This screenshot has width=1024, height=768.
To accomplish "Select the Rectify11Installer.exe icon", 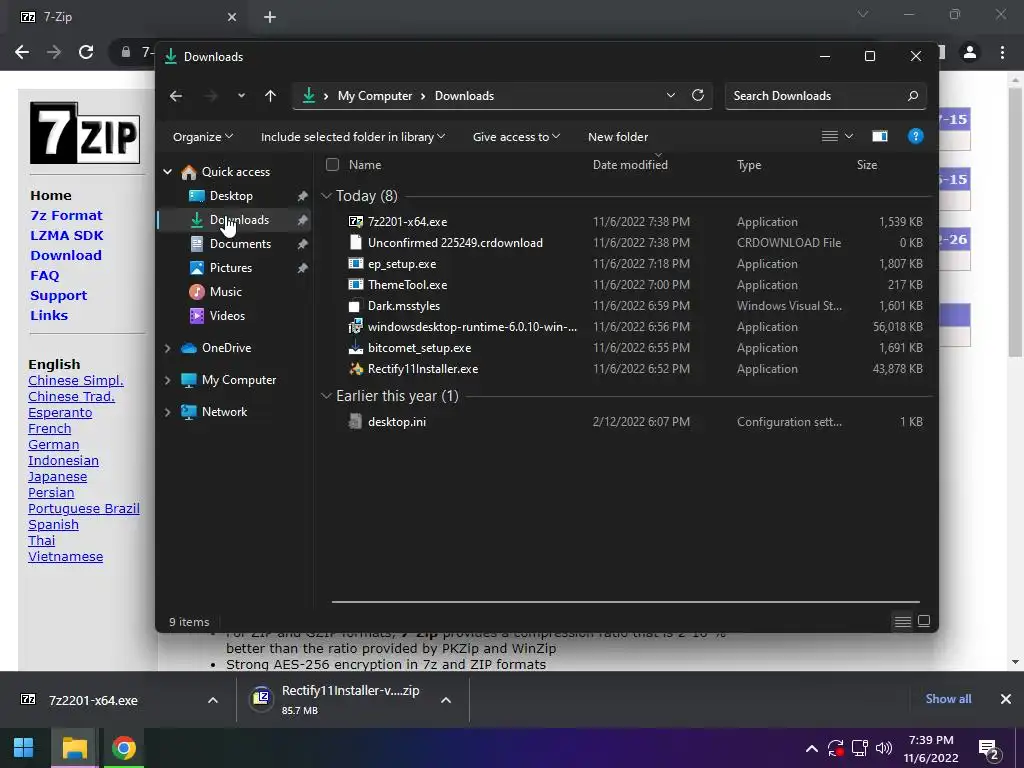I will click(355, 369).
